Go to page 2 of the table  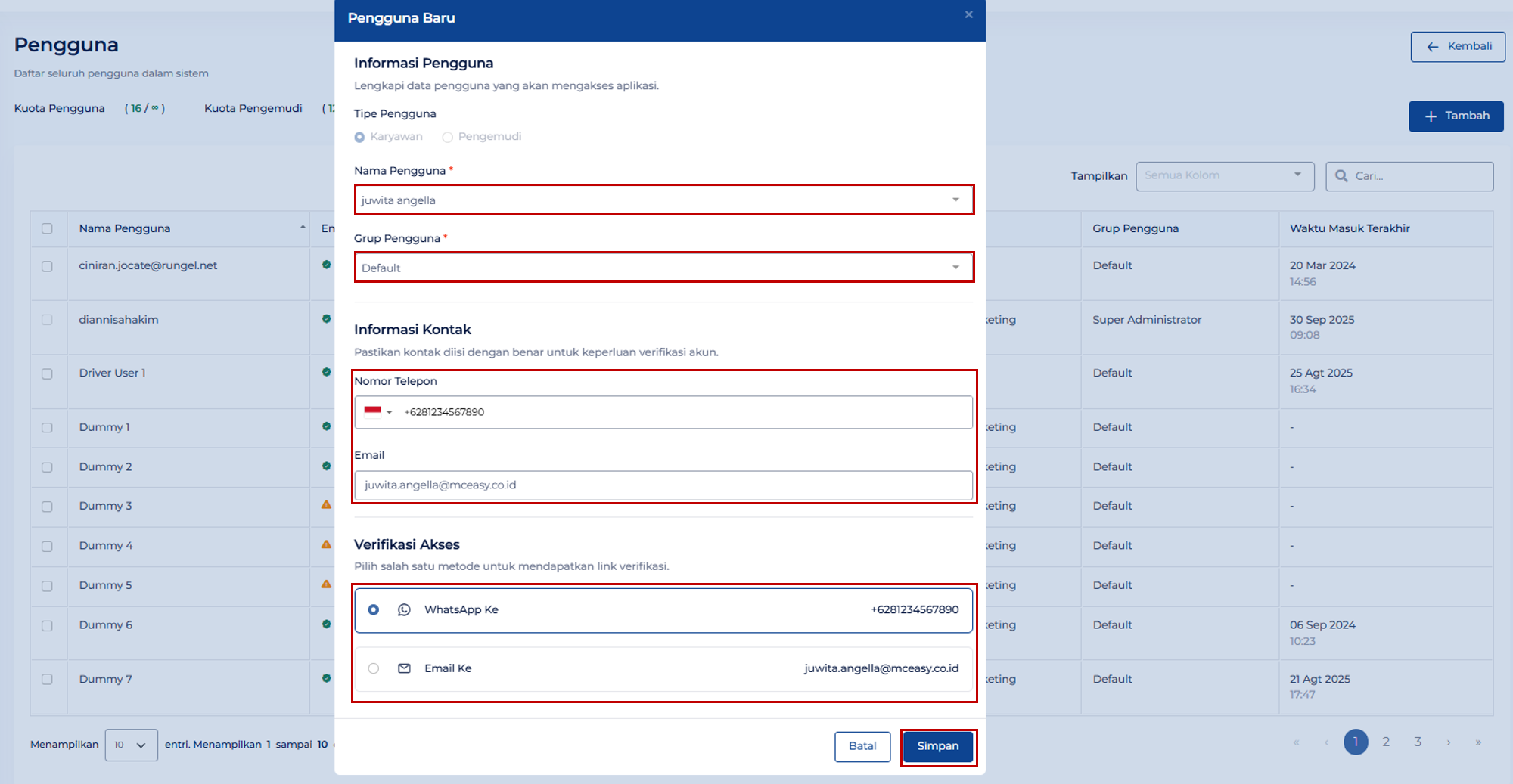tap(1386, 742)
